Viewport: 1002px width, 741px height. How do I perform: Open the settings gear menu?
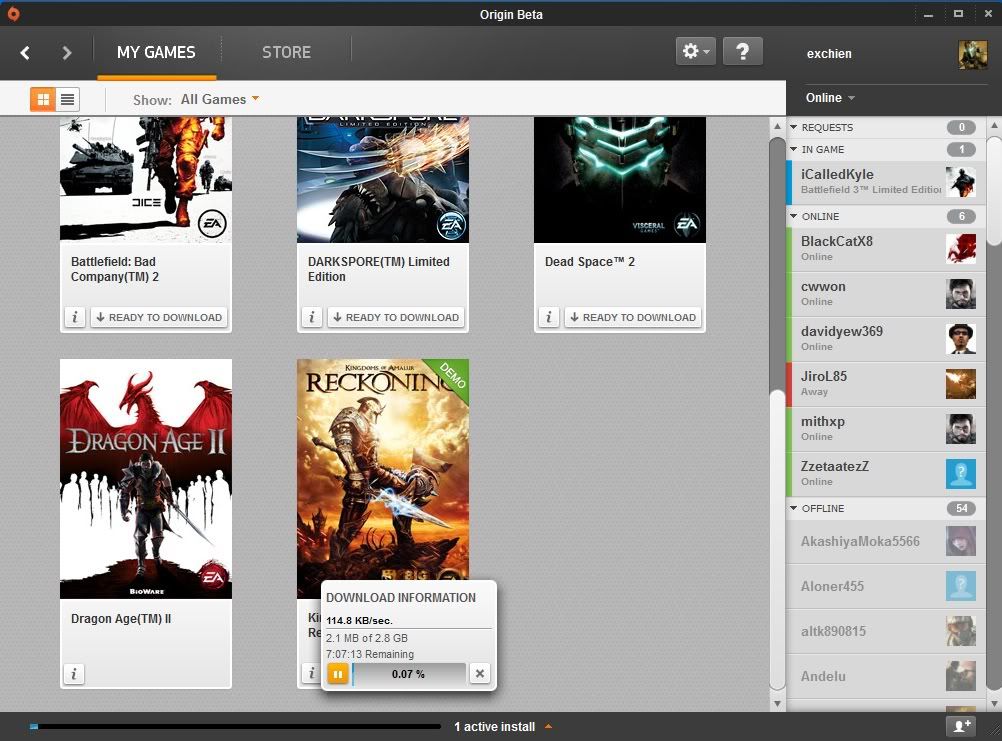(695, 51)
